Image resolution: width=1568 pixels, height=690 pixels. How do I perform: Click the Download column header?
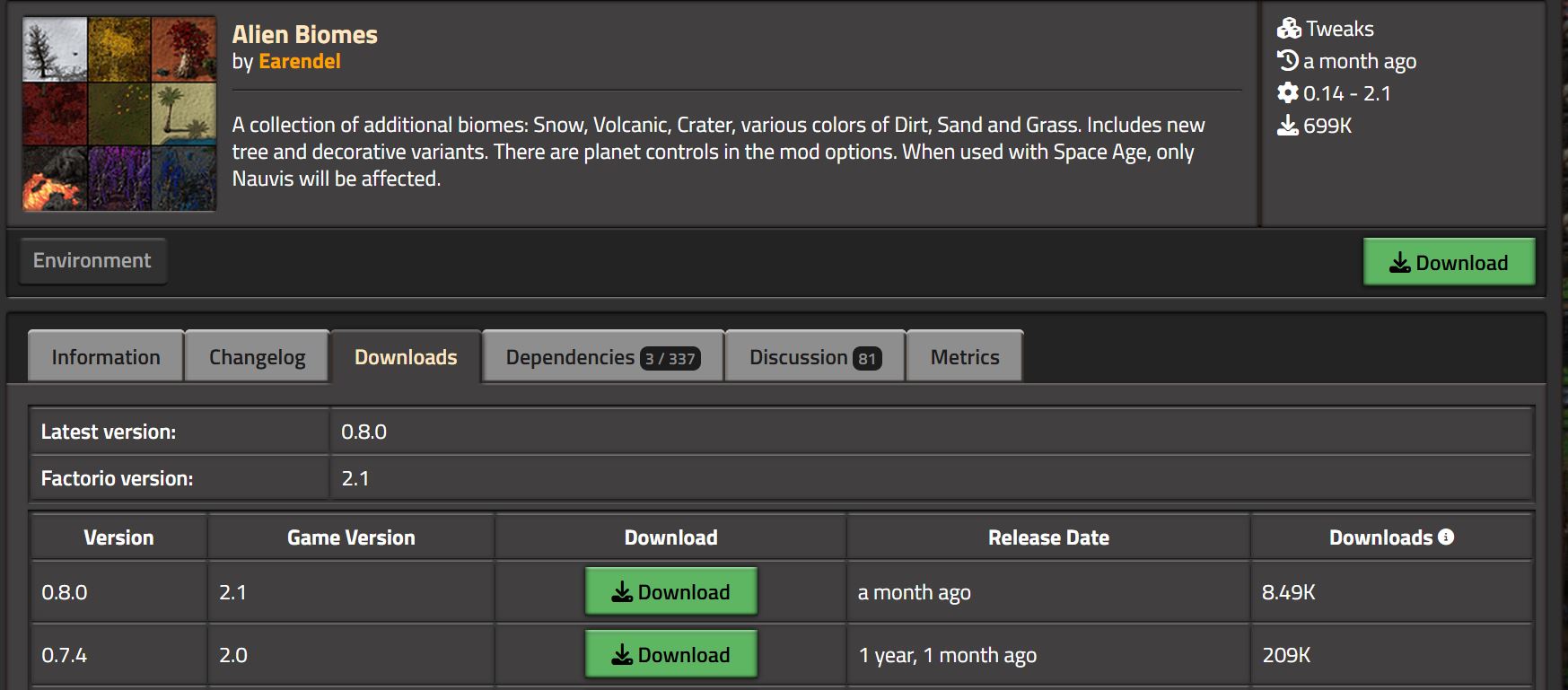[x=671, y=537]
